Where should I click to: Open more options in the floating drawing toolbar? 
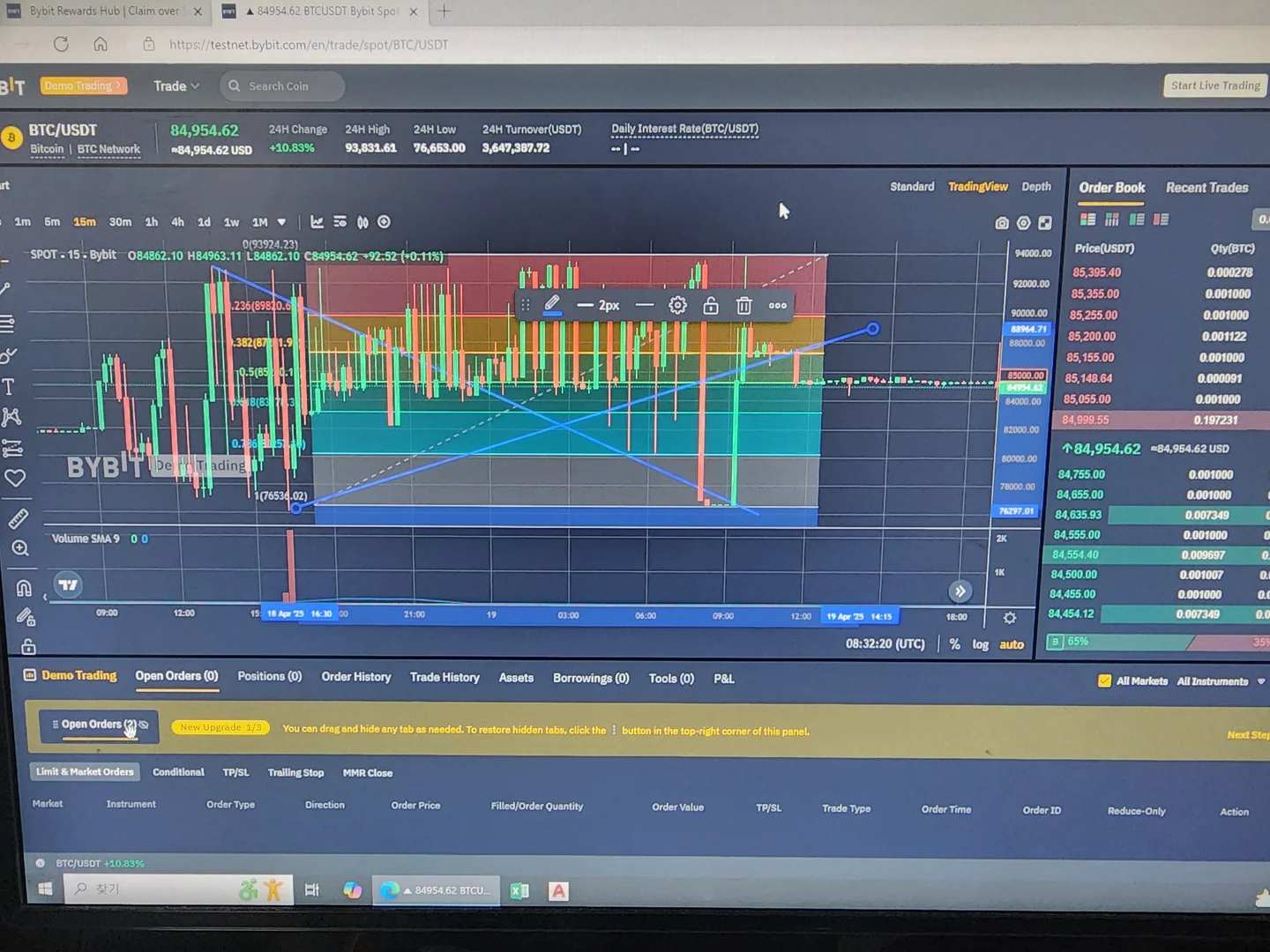777,306
